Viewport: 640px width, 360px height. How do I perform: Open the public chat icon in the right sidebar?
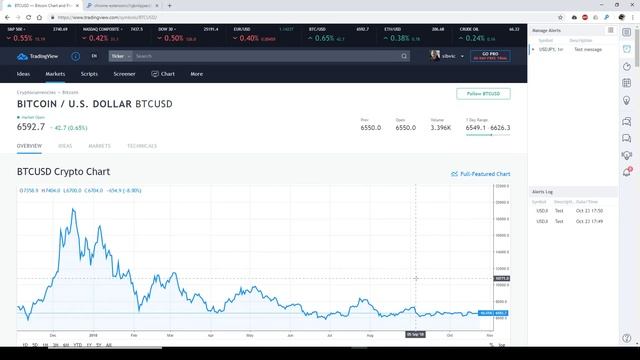[x=627, y=121]
